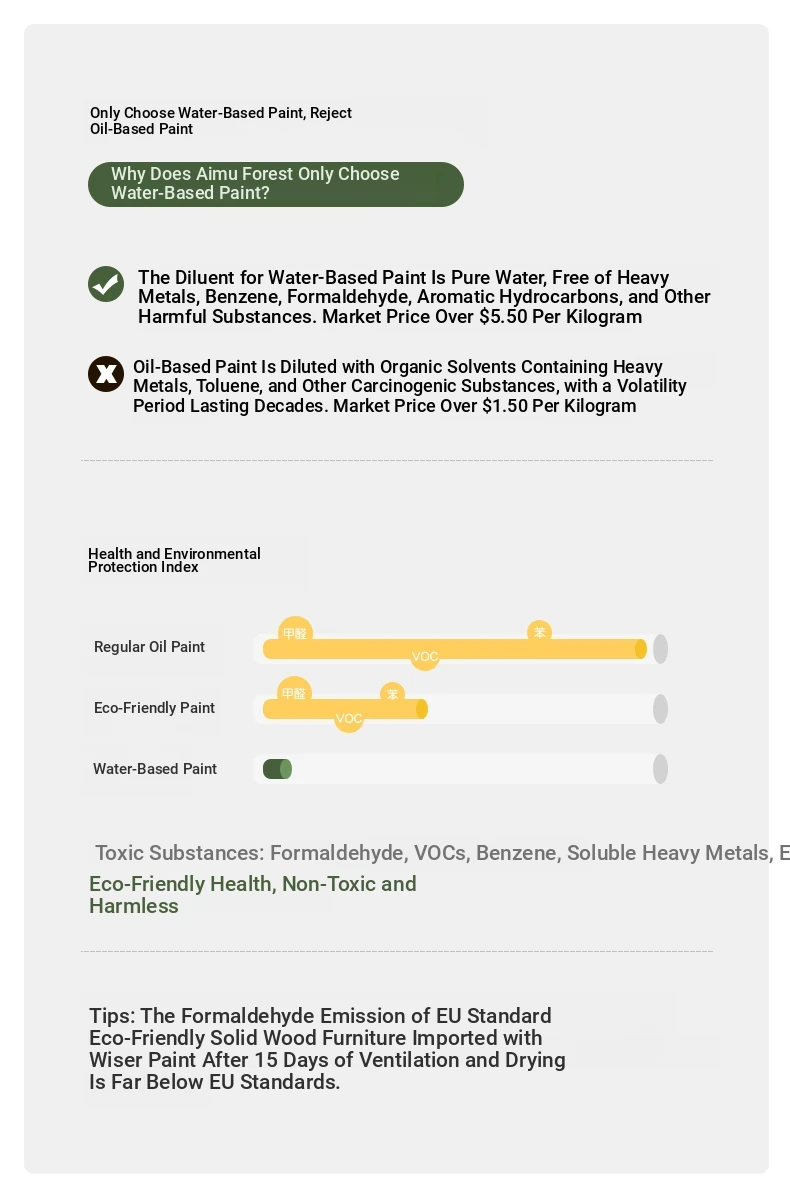Click the Toxic Substances description line
790x1202 pixels.
pos(442,853)
